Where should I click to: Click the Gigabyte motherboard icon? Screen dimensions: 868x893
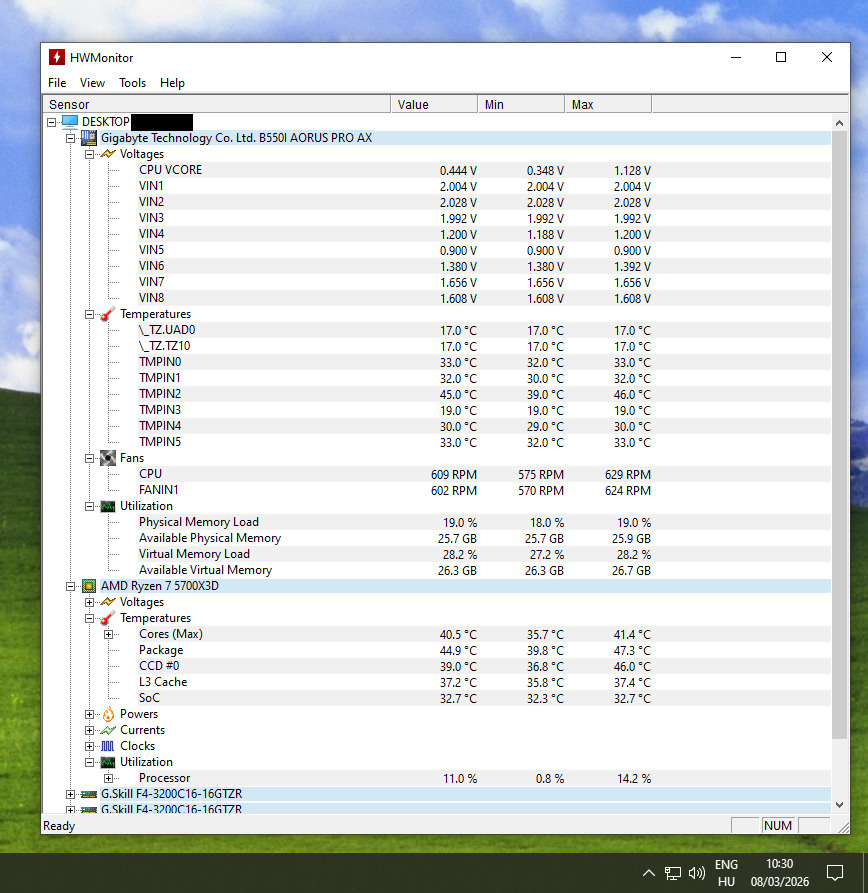click(89, 138)
